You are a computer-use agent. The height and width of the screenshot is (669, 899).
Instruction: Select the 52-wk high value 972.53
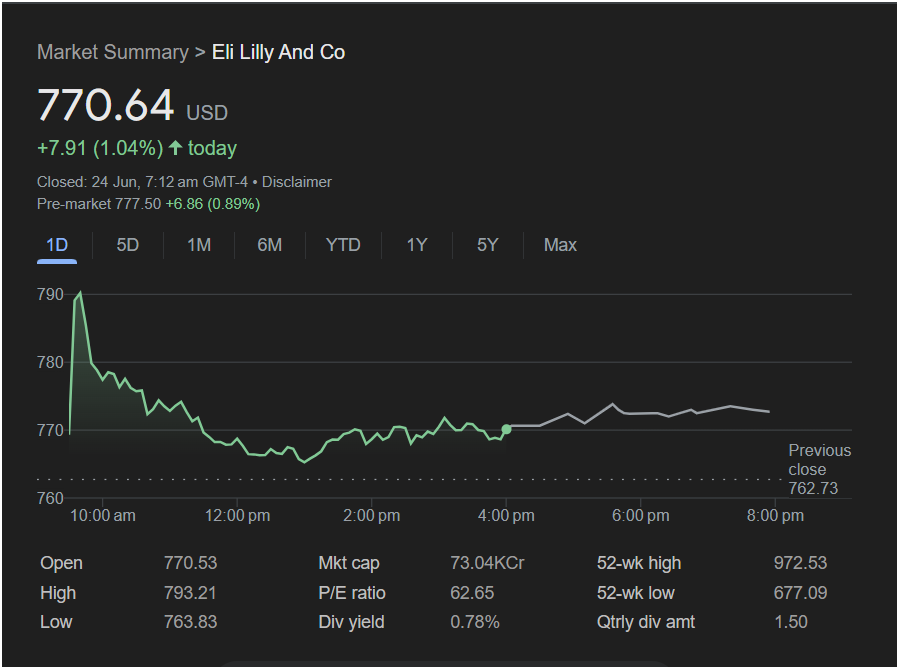(x=800, y=563)
